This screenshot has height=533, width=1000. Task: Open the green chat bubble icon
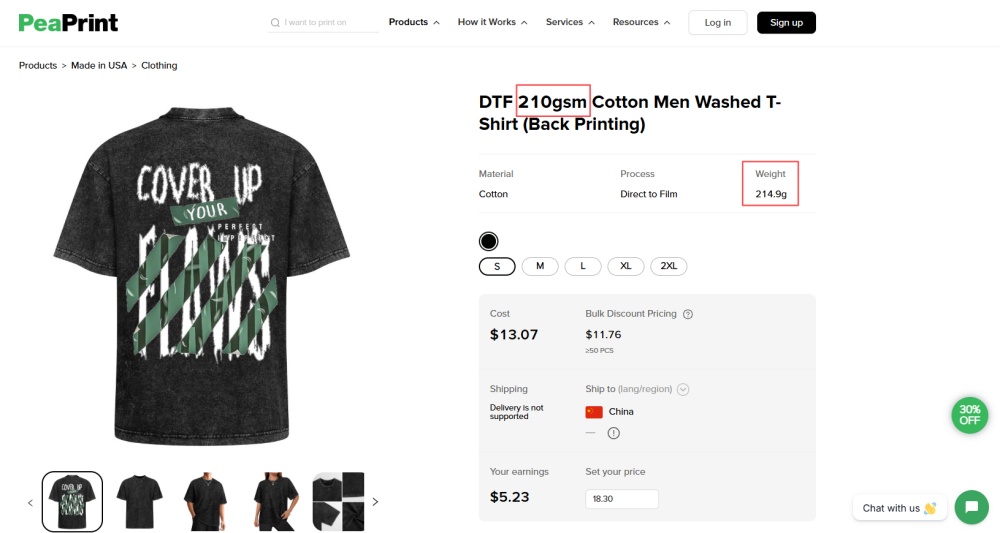click(971, 507)
